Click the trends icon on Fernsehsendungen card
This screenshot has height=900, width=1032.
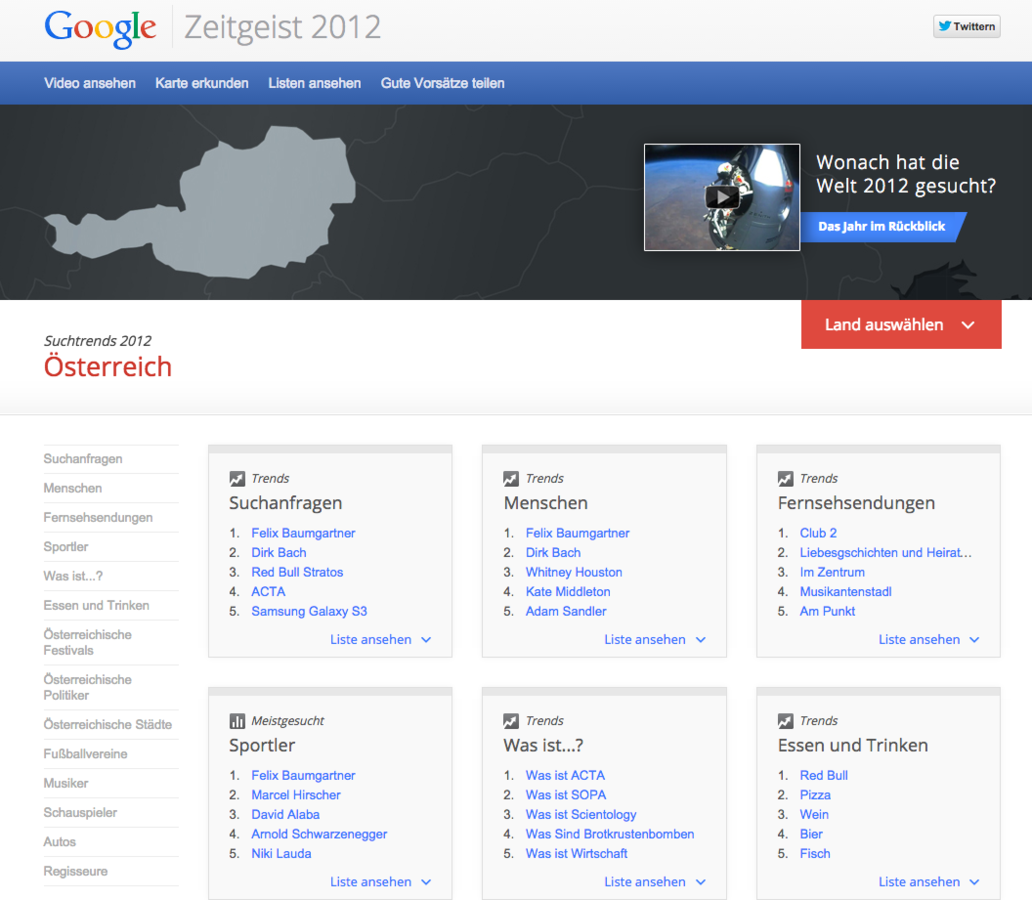(785, 479)
